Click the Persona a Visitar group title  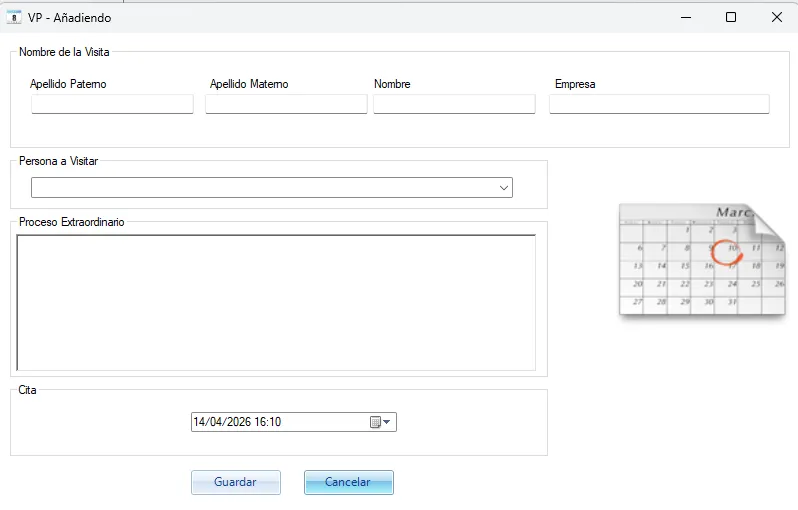59,161
